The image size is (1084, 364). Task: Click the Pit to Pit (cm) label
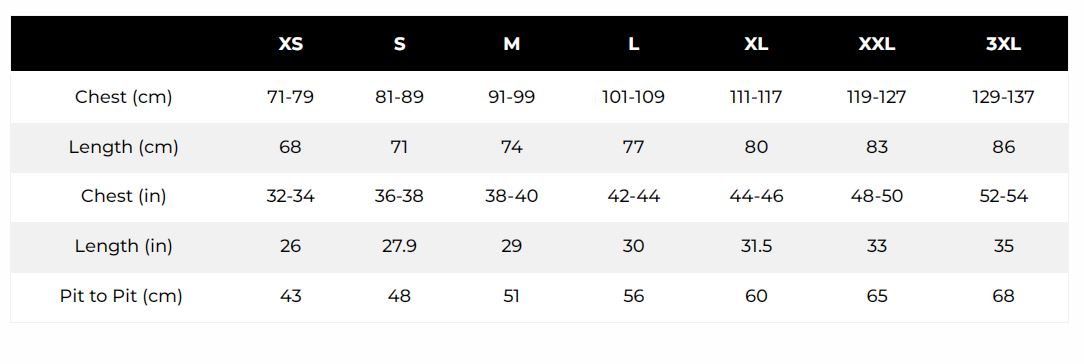pos(121,296)
